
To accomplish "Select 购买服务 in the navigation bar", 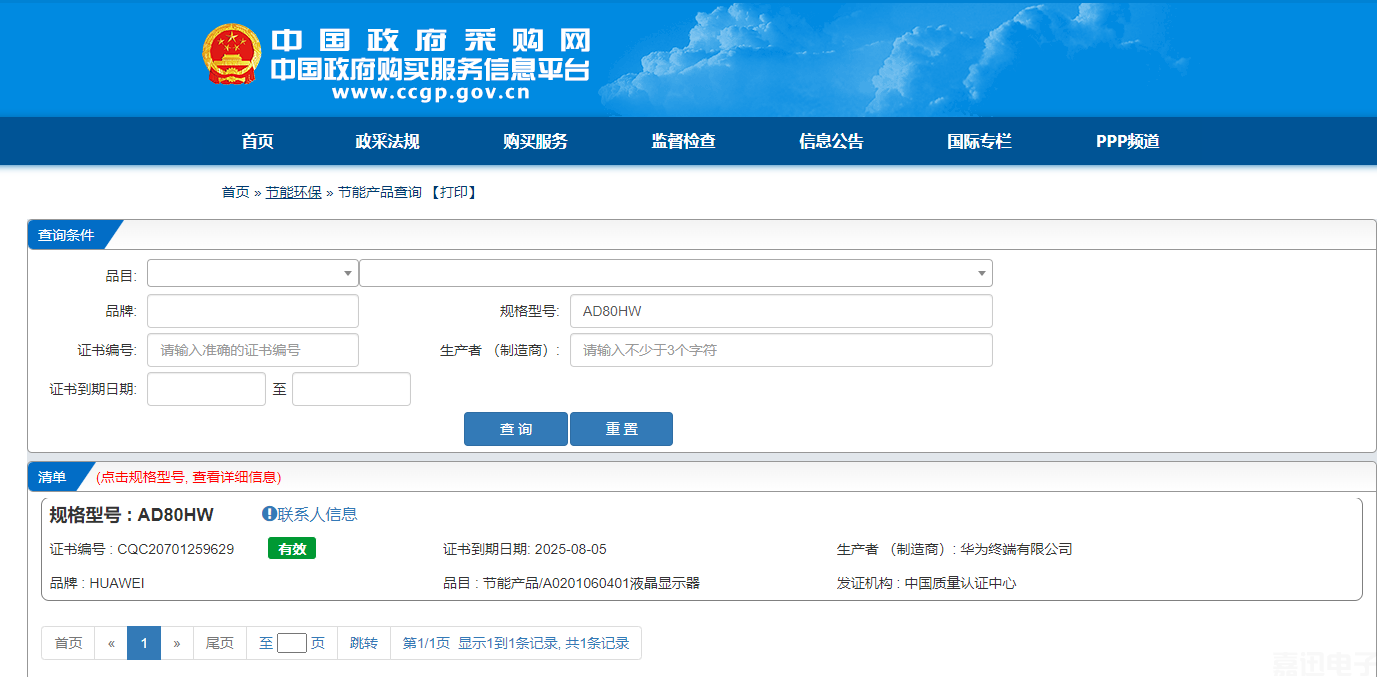I will (535, 141).
